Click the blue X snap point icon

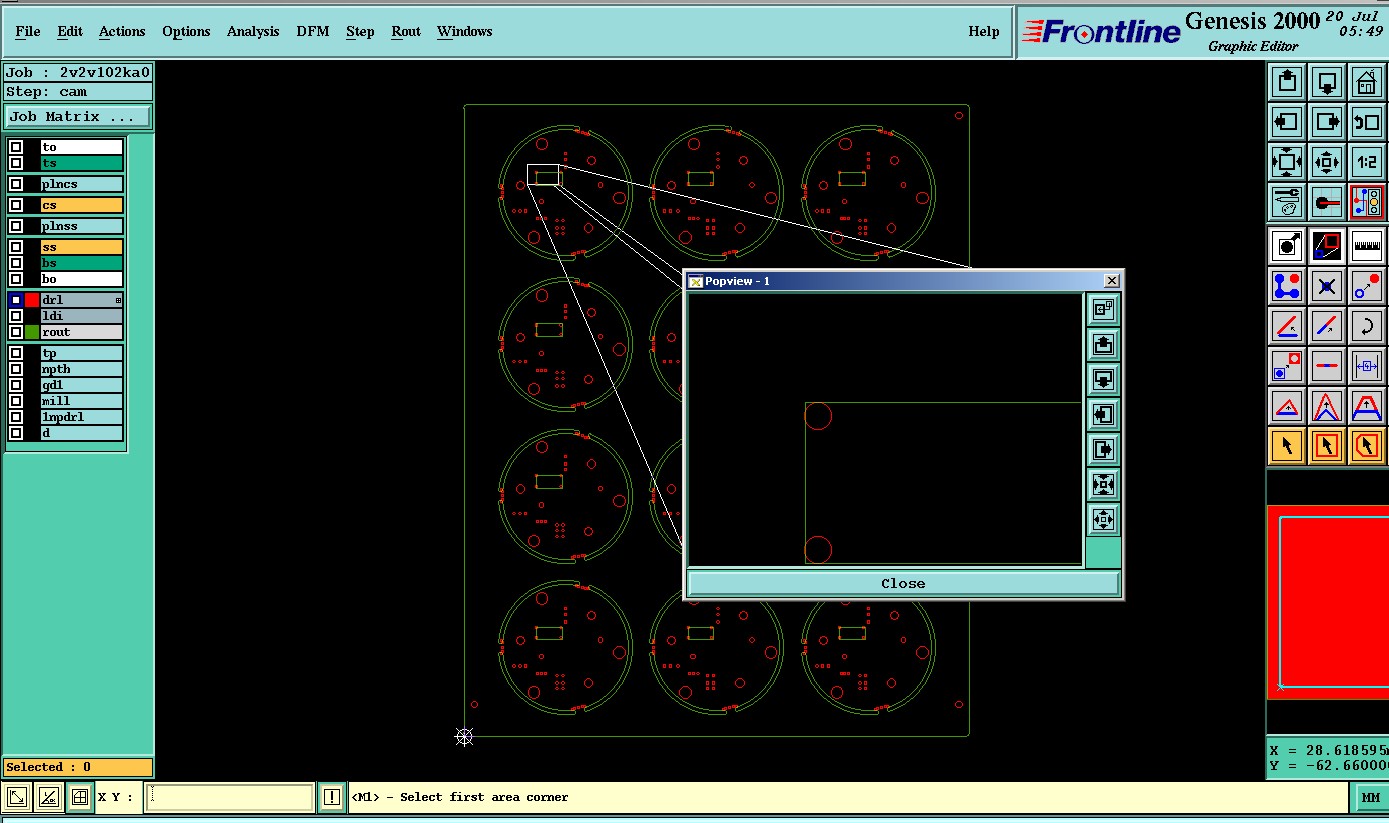click(1326, 286)
